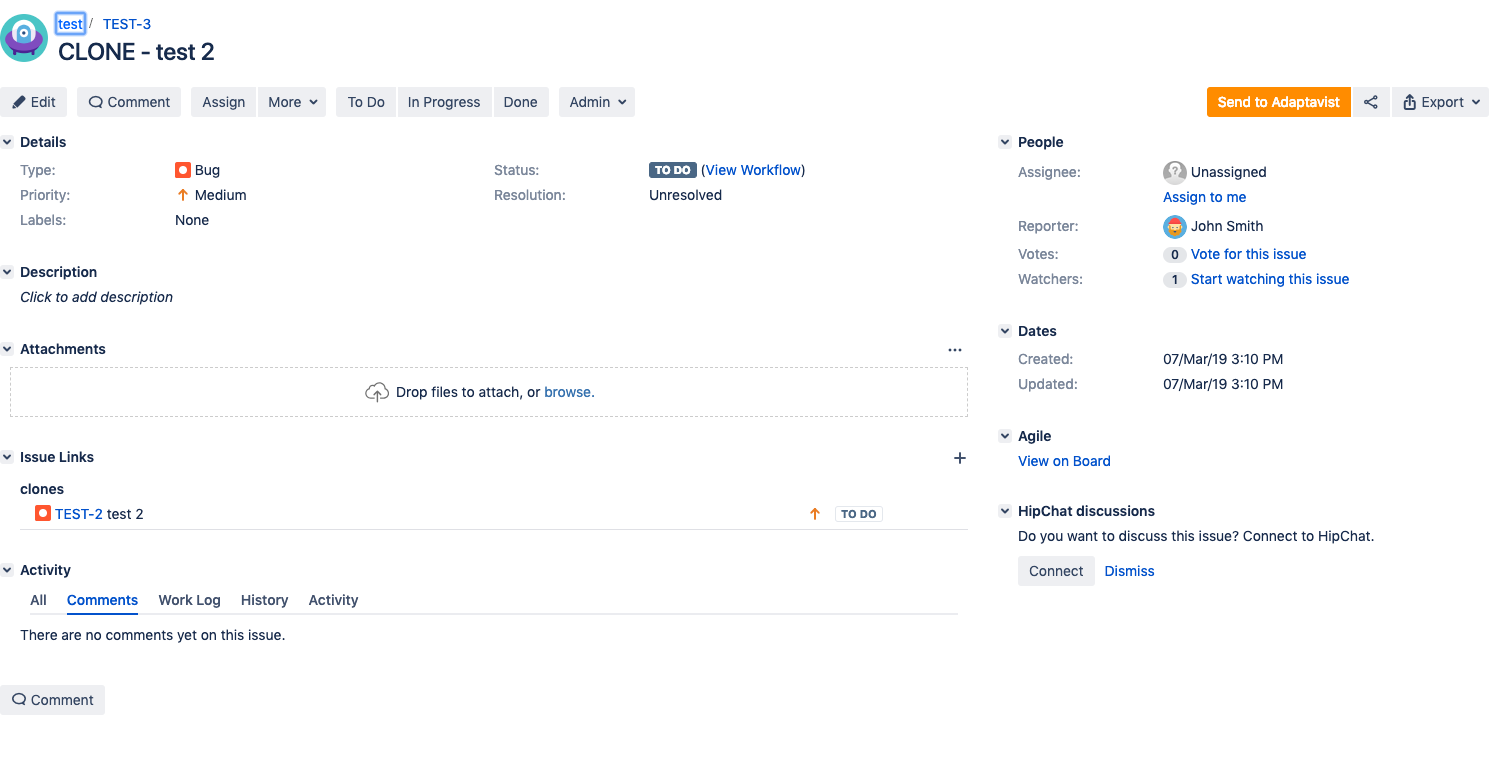Collapse the Description section
1505x766 pixels.
click(x=8, y=273)
